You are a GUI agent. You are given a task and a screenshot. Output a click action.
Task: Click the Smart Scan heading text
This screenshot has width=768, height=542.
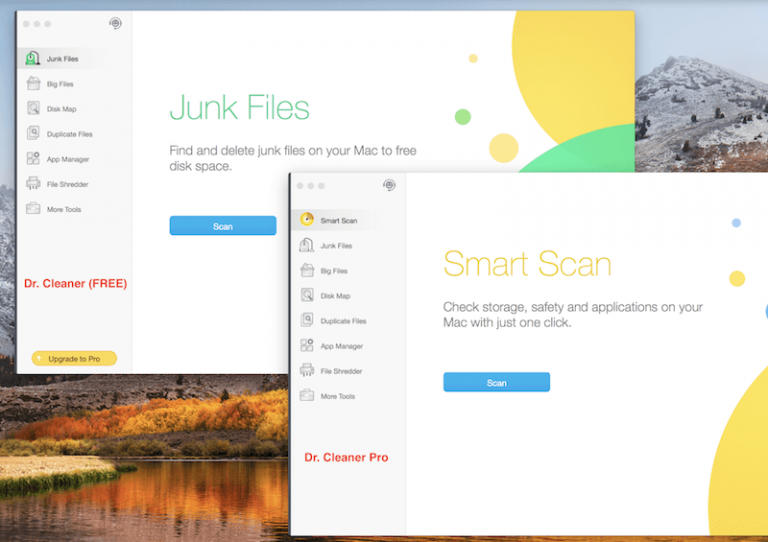coord(528,264)
